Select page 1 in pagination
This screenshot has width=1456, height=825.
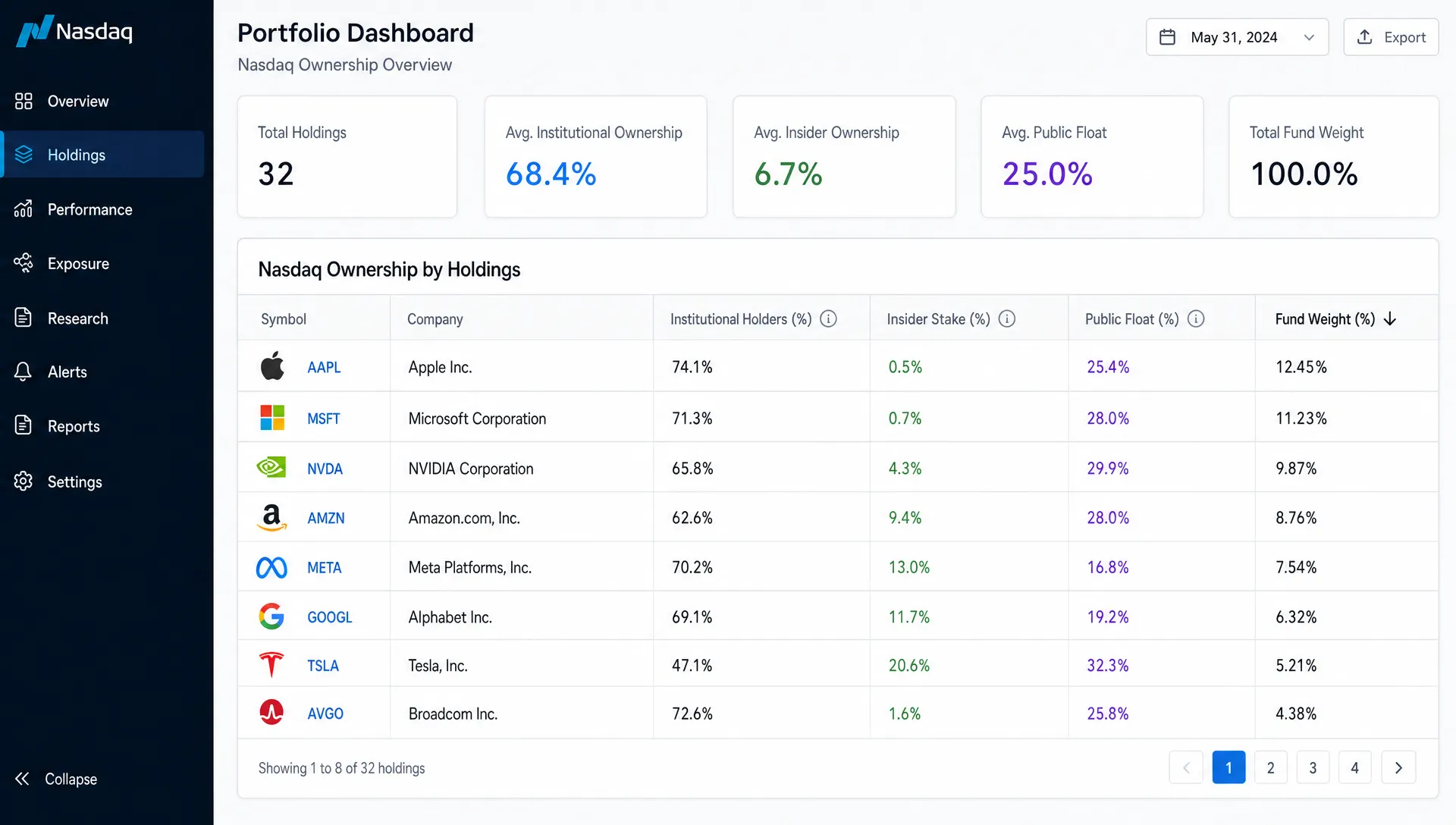(x=1228, y=767)
